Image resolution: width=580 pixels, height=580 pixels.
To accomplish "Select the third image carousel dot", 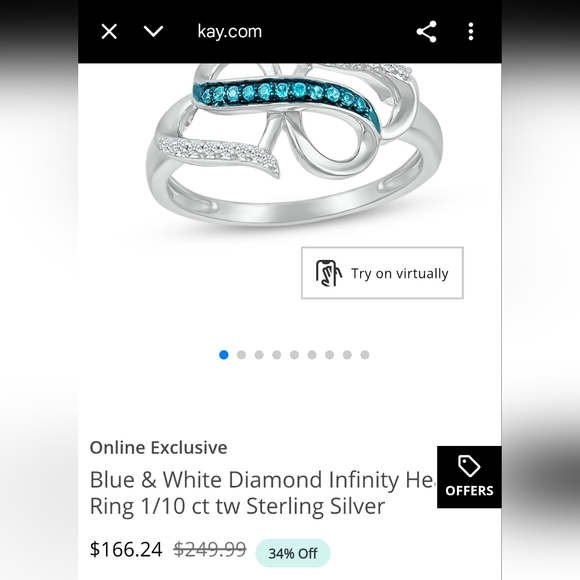I will pyautogui.click(x=259, y=355).
